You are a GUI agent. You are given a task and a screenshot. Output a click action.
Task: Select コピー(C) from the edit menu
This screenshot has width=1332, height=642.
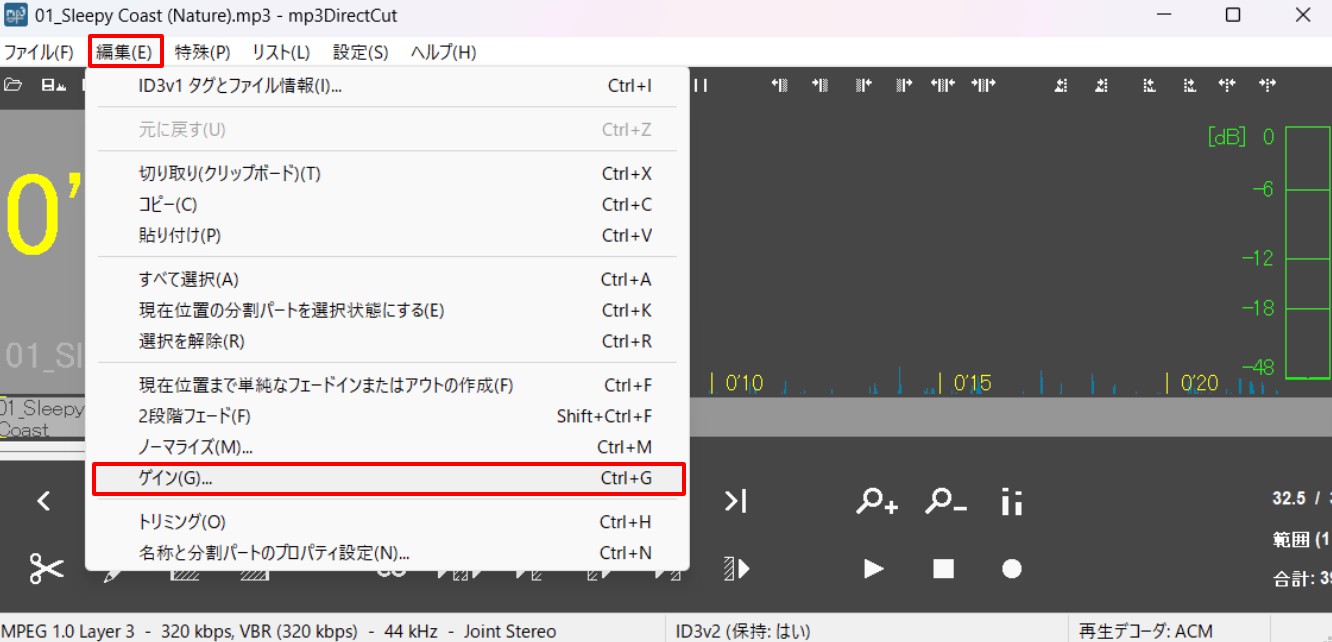tap(387, 204)
